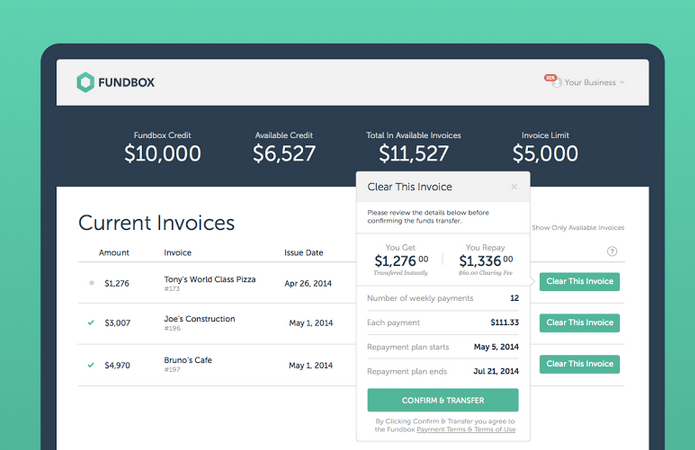
Task: Click the Apr 26, 2014 issue date
Action: pyautogui.click(x=308, y=283)
